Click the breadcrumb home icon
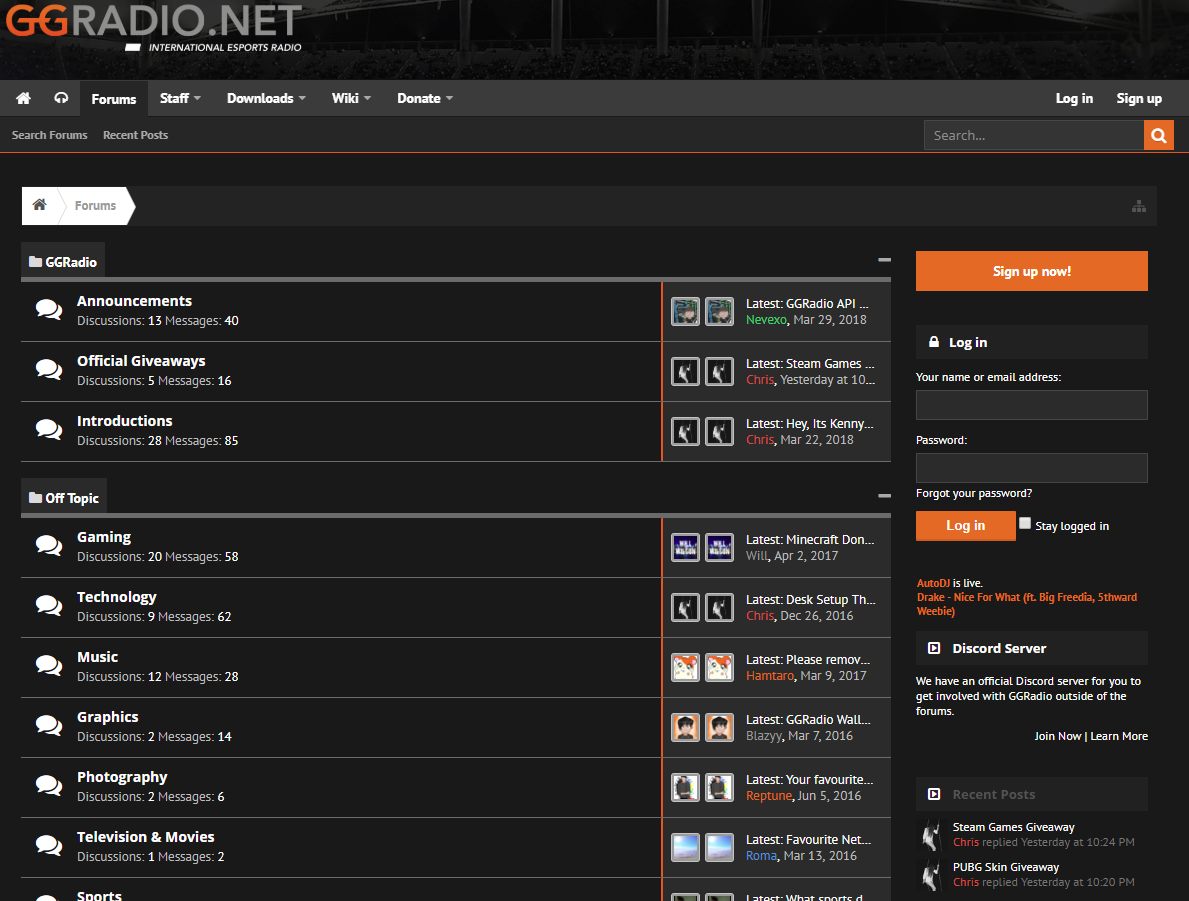Image resolution: width=1189 pixels, height=901 pixels. (39, 205)
